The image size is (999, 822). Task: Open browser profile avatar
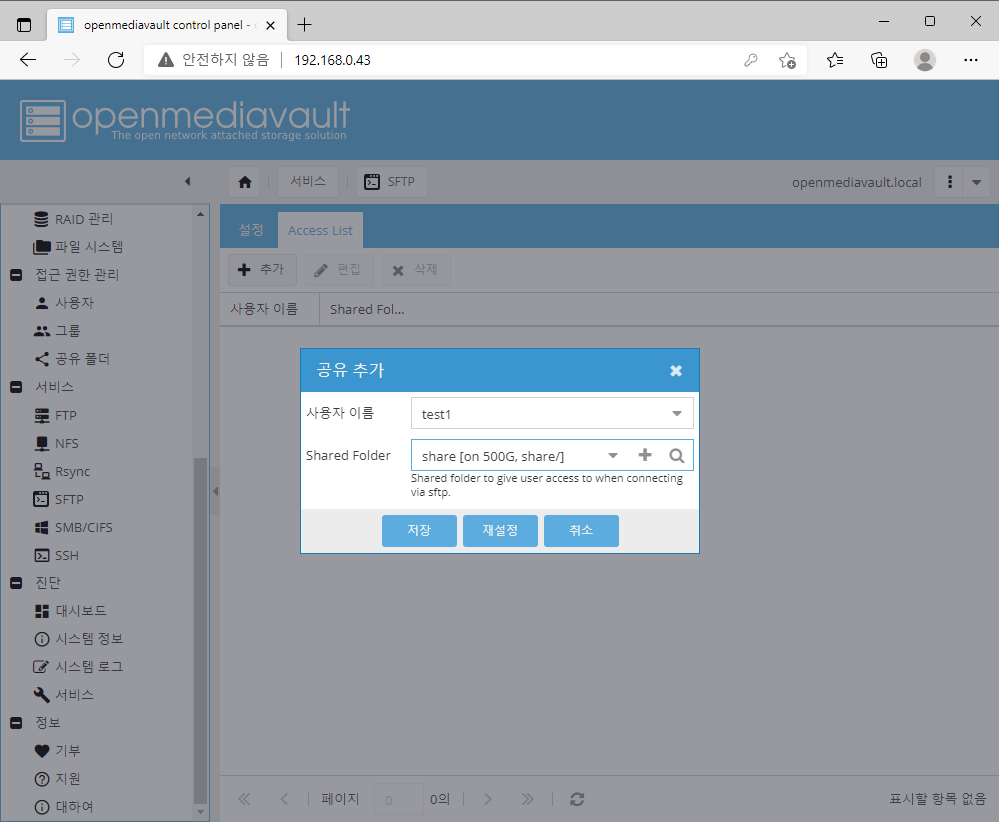point(924,61)
